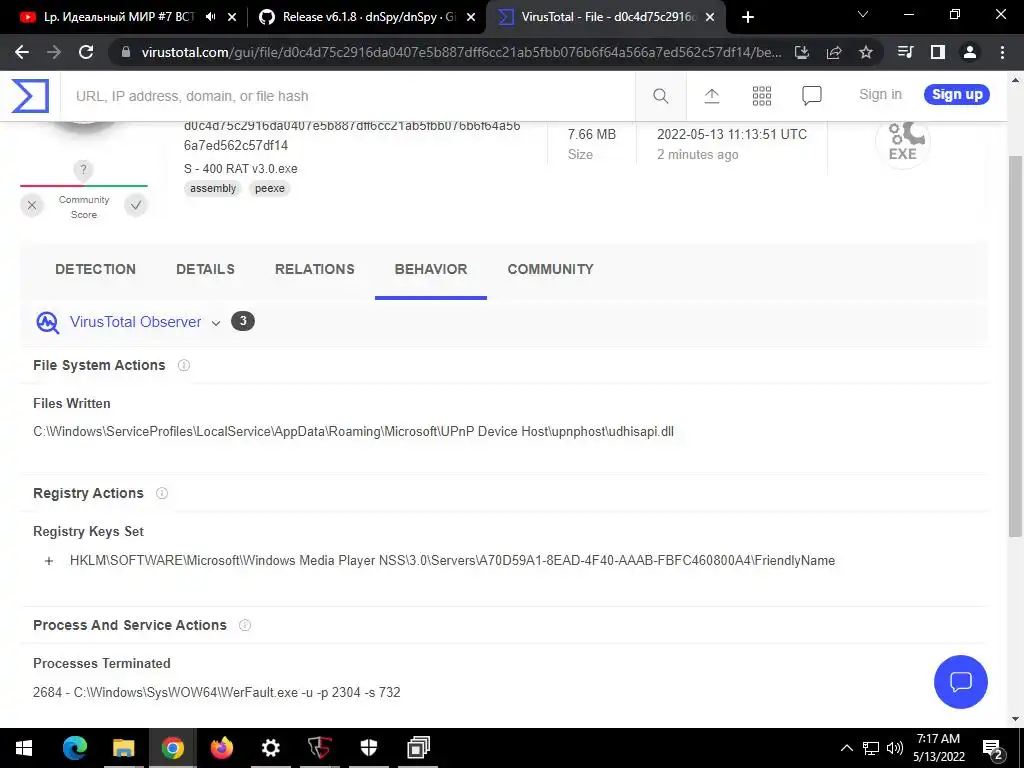
Task: Click the community score question mark
Action: click(83, 170)
